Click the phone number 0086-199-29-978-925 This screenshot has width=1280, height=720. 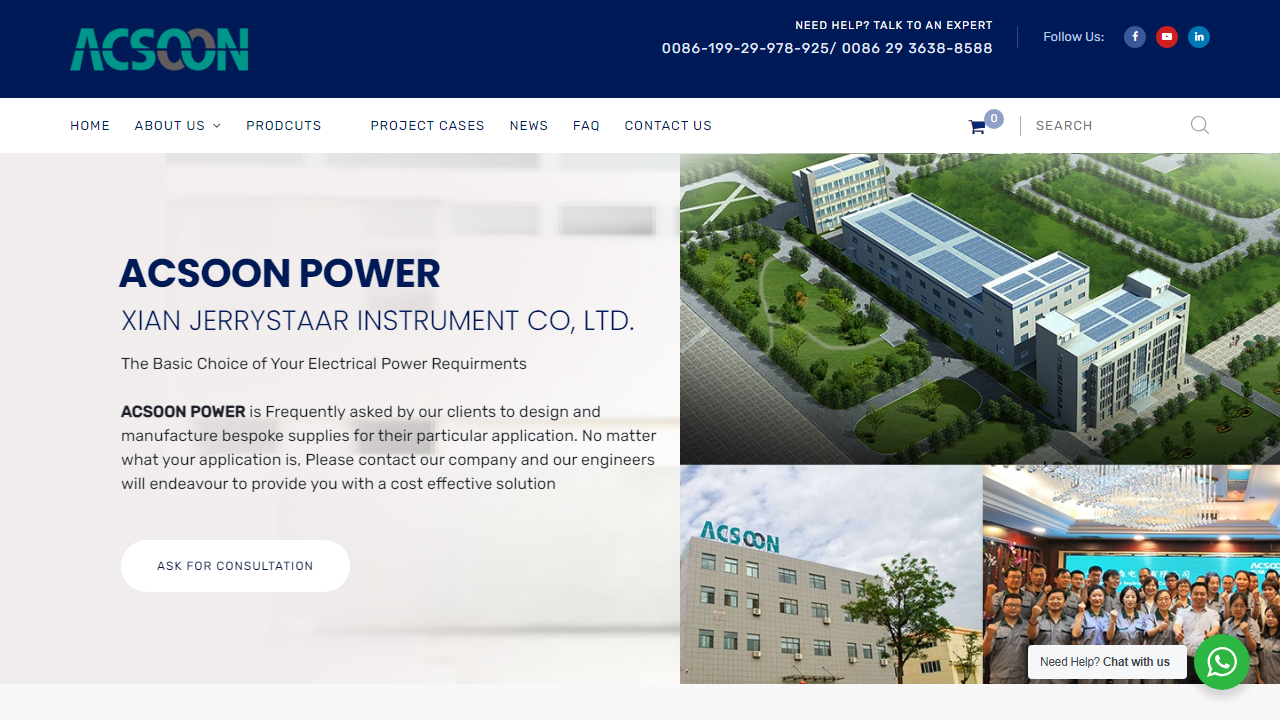click(744, 48)
